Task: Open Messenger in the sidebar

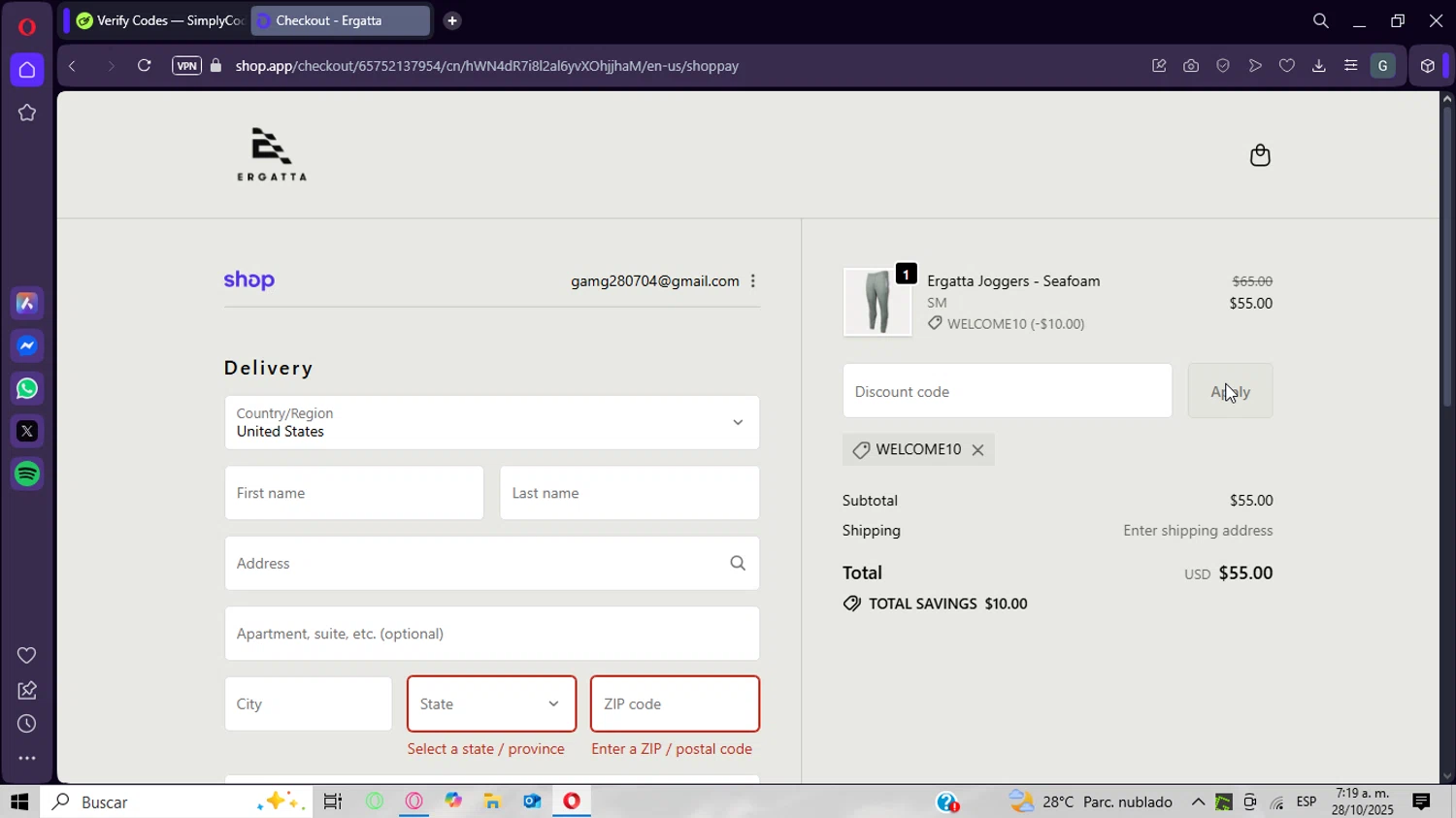Action: pos(27,346)
